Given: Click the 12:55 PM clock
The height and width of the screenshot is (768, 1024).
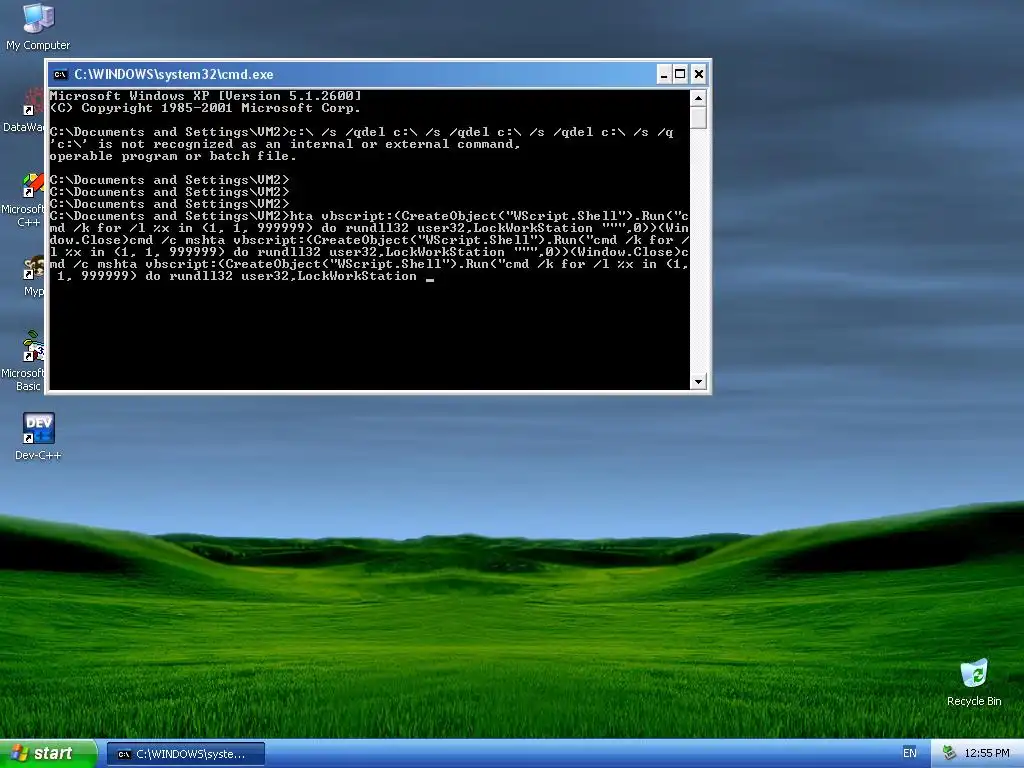Looking at the screenshot, I should coord(987,754).
